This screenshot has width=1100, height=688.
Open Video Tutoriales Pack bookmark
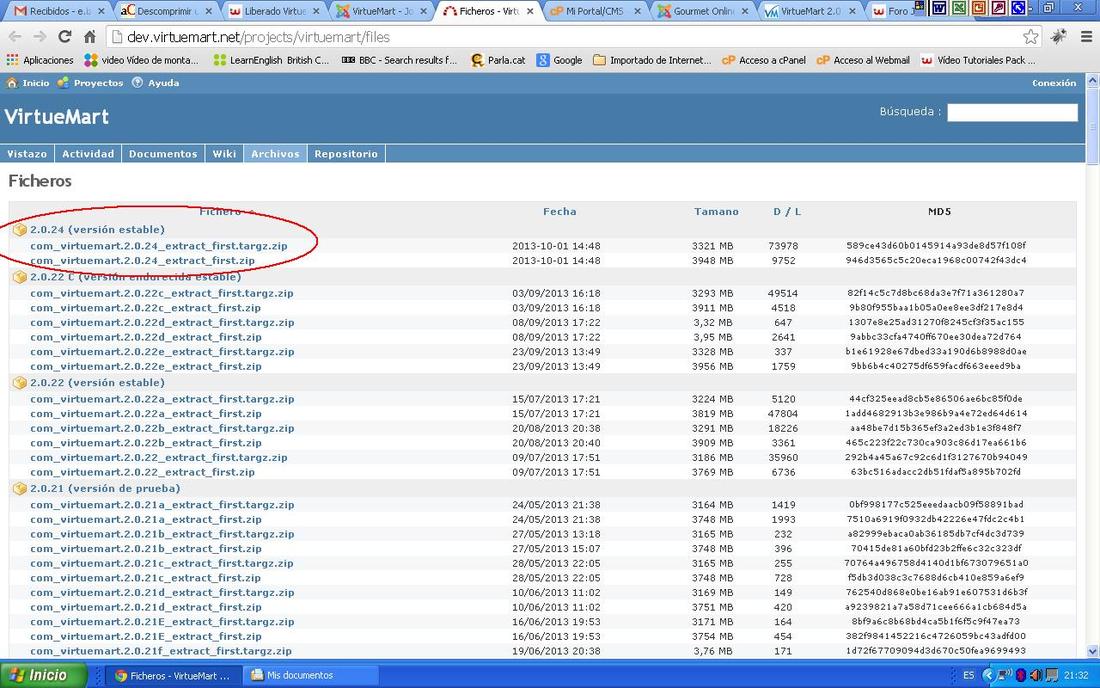978,60
